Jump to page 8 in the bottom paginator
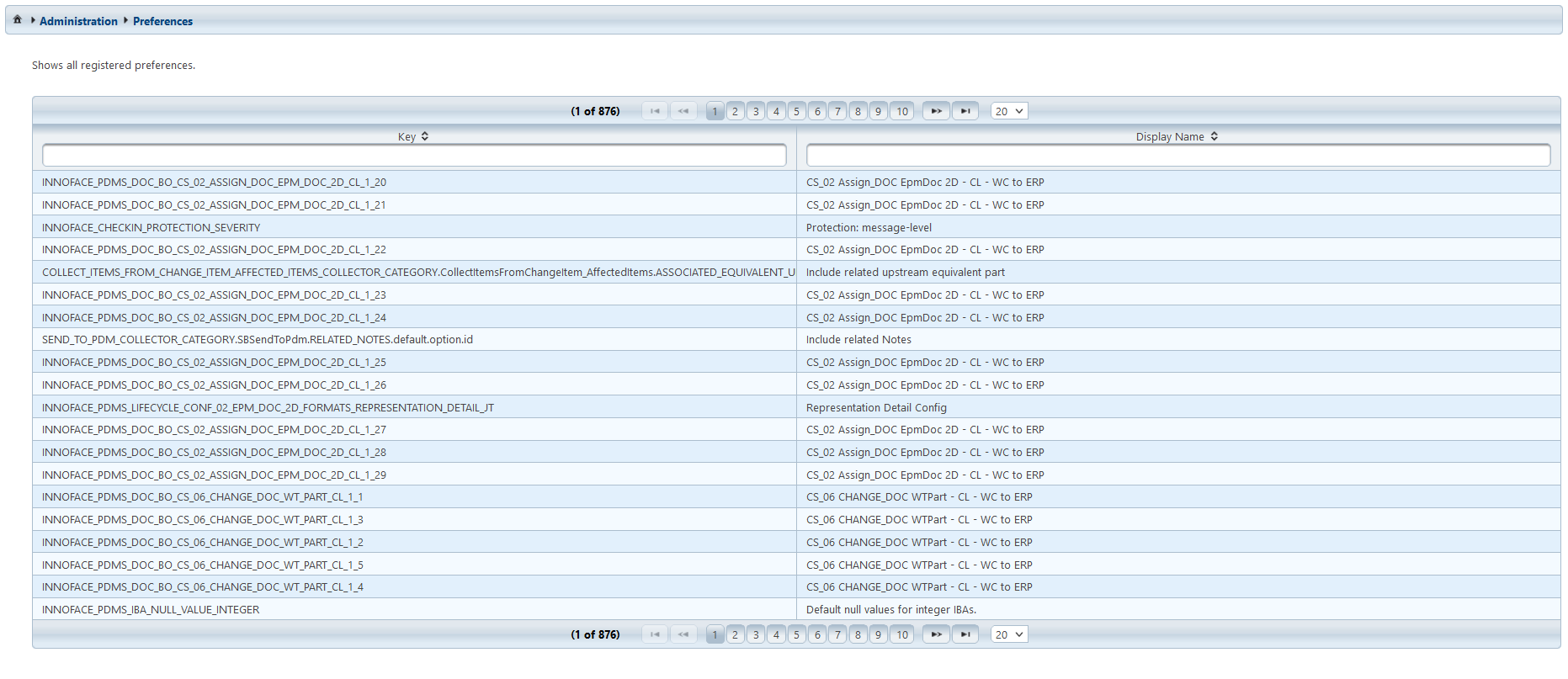1568x679 pixels. point(858,634)
